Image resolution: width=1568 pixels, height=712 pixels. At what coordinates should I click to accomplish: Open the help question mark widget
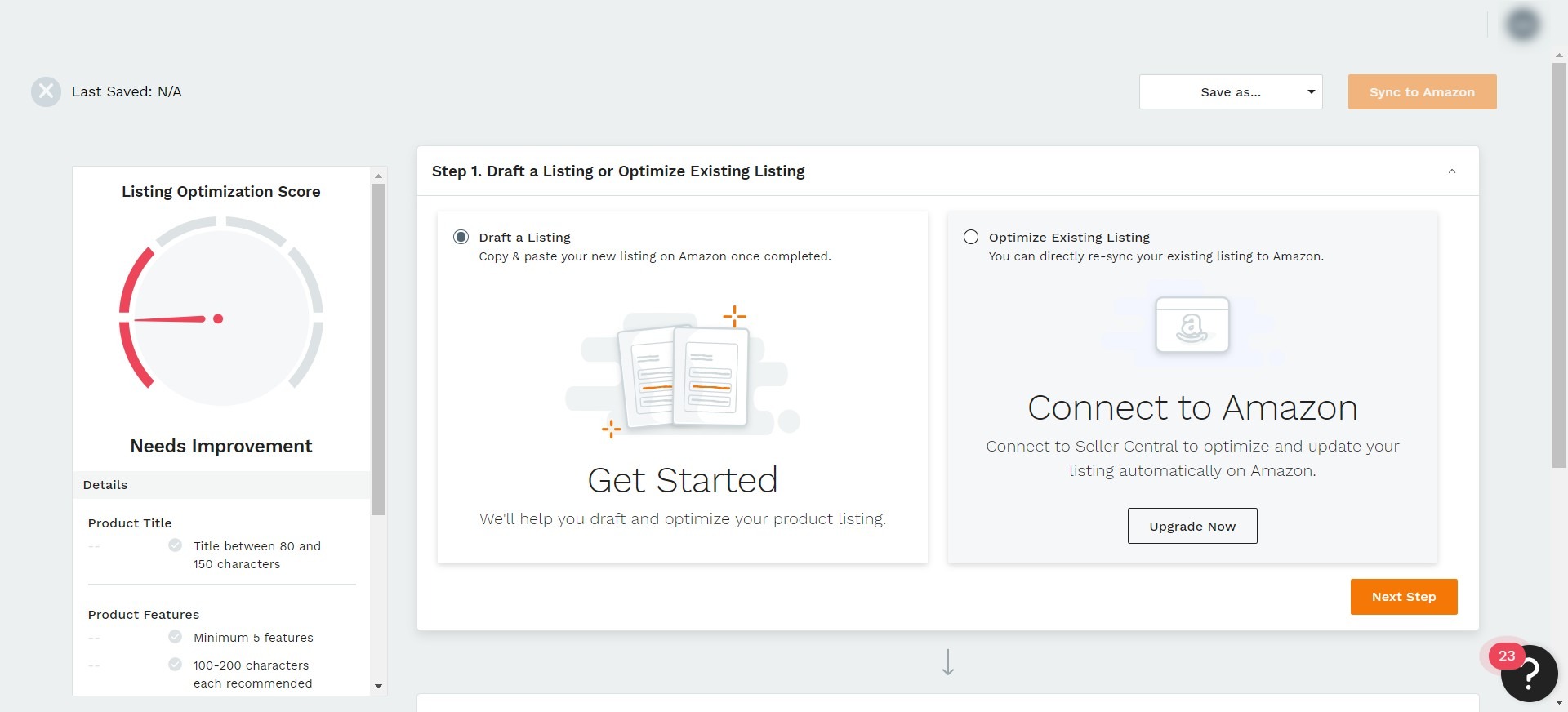coord(1530,674)
